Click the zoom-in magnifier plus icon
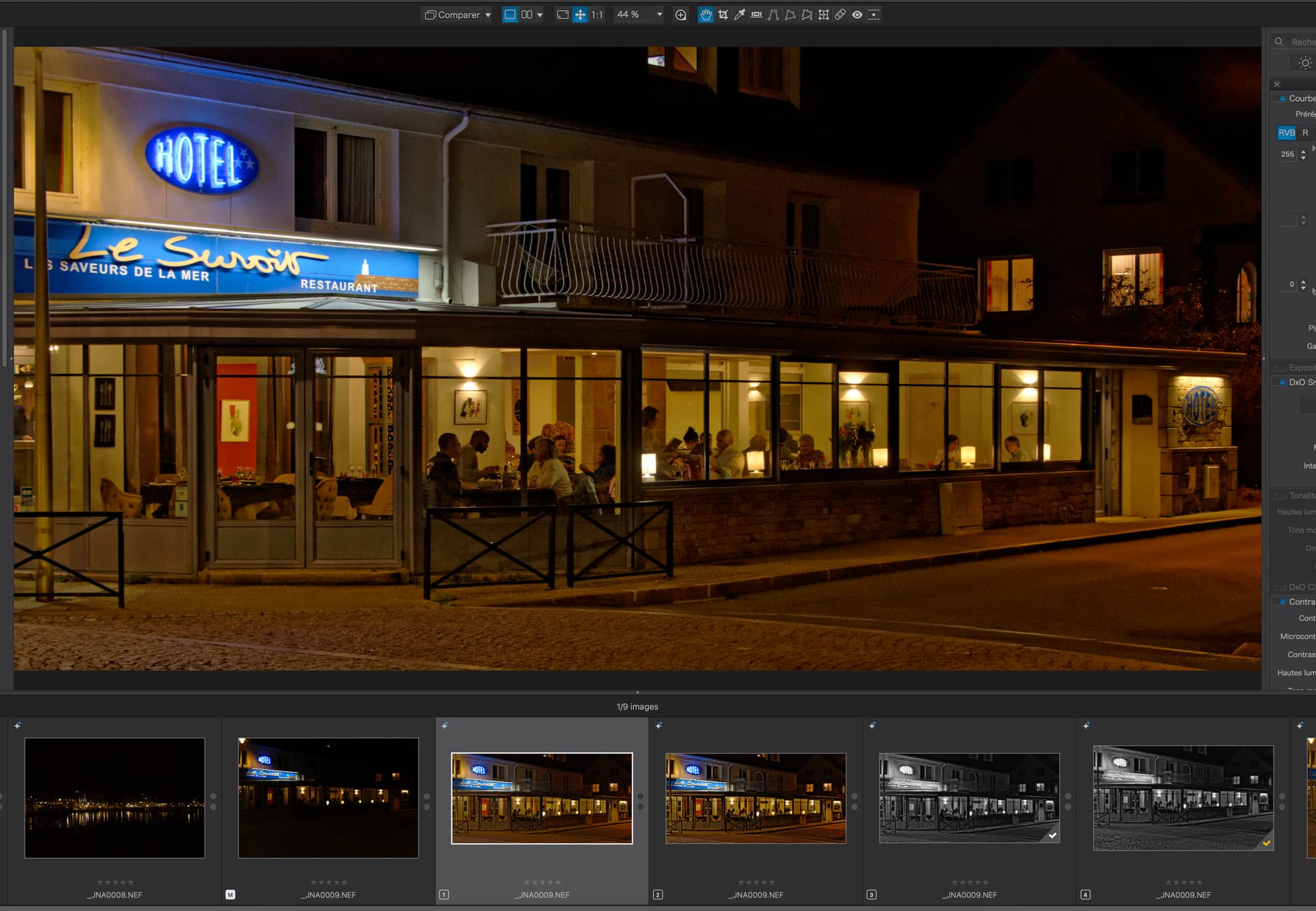The width and height of the screenshot is (1316, 911). click(680, 14)
